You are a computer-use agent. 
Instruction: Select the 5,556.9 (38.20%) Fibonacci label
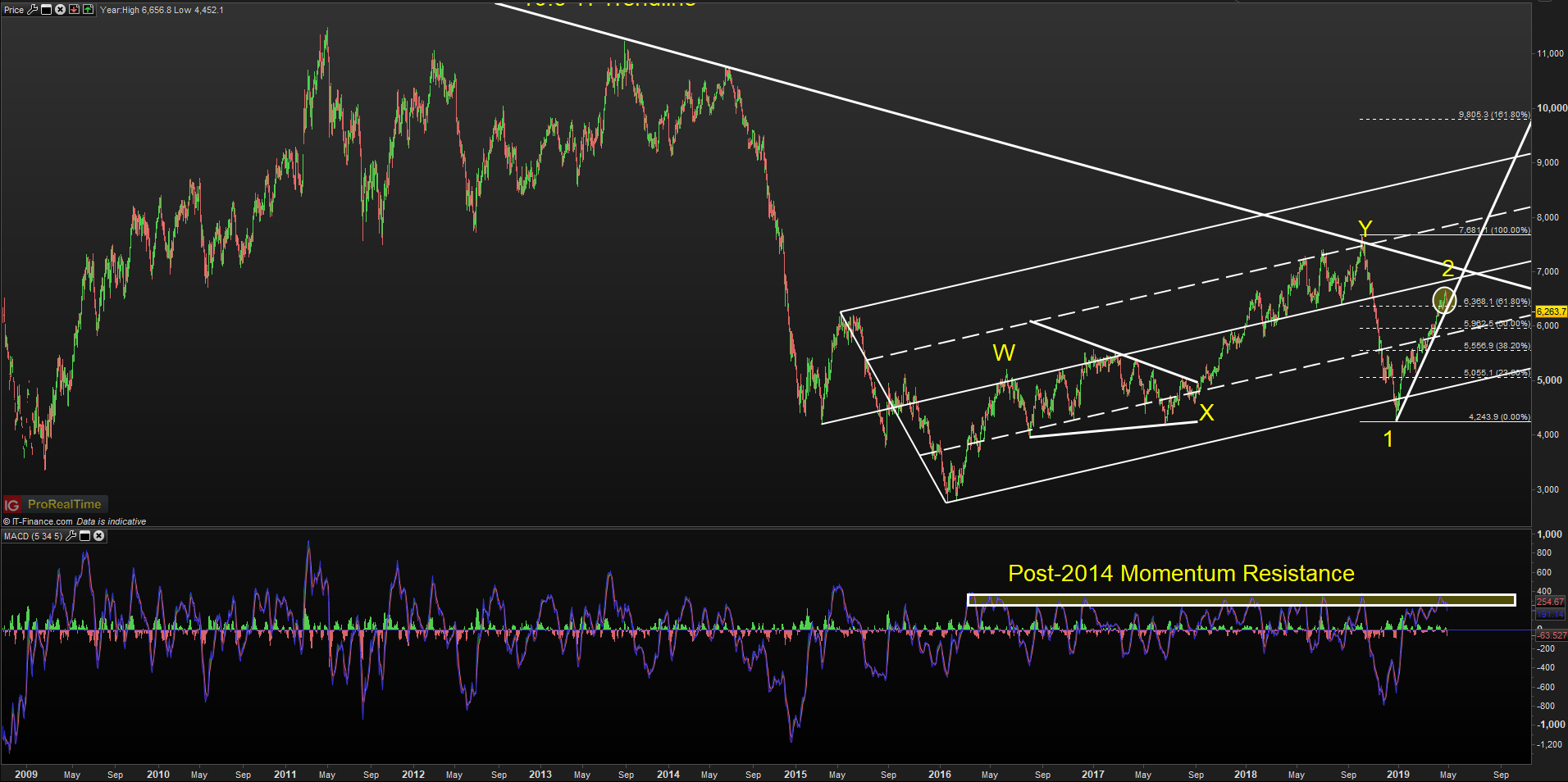click(1497, 346)
